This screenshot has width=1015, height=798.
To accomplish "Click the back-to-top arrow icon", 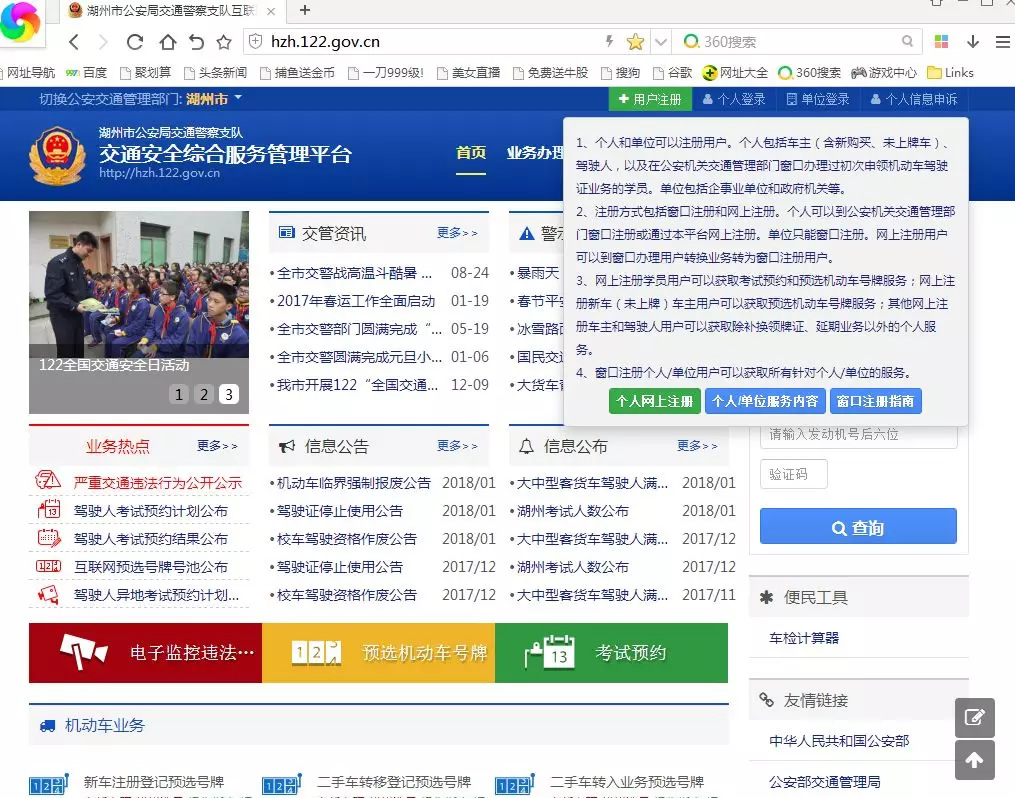I will (x=975, y=760).
